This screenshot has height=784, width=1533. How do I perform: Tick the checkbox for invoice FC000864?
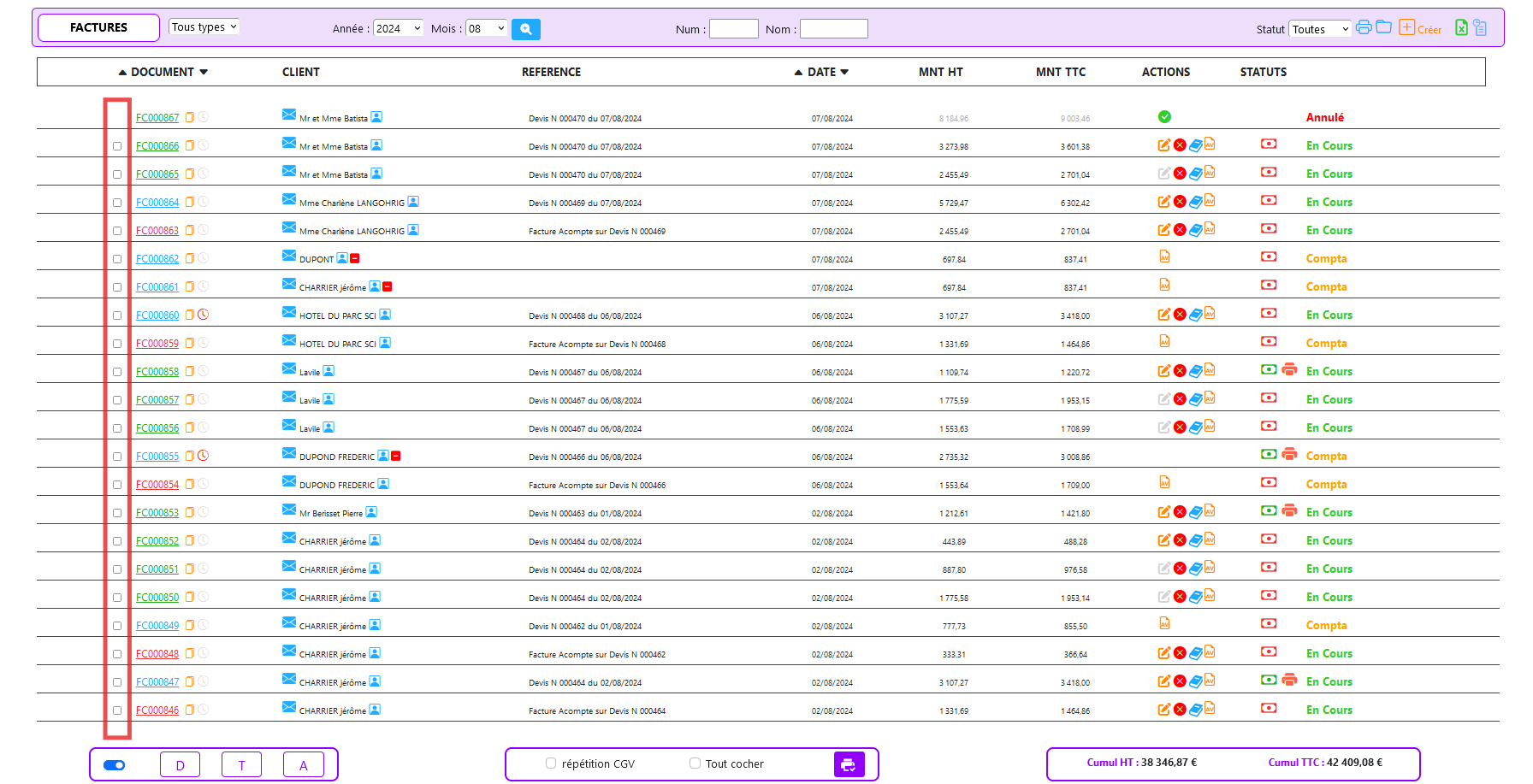[117, 203]
